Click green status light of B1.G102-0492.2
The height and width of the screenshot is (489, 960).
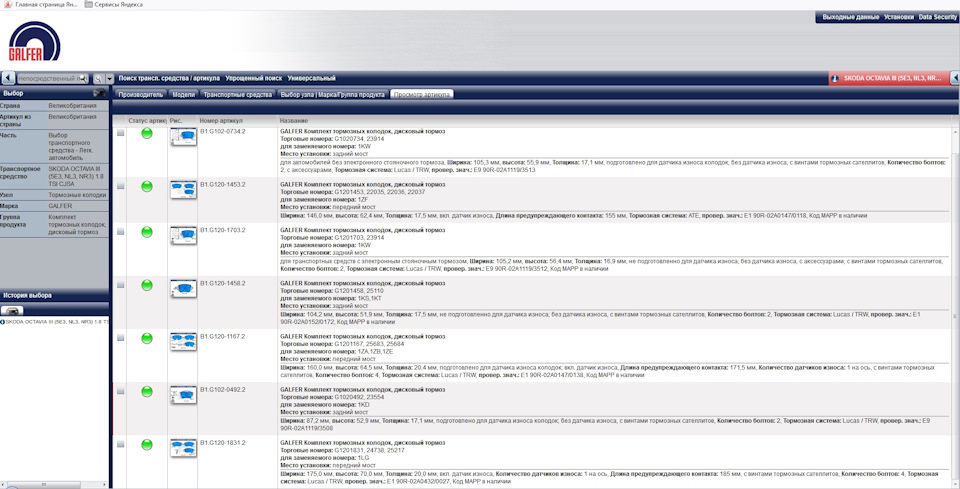pyautogui.click(x=147, y=391)
